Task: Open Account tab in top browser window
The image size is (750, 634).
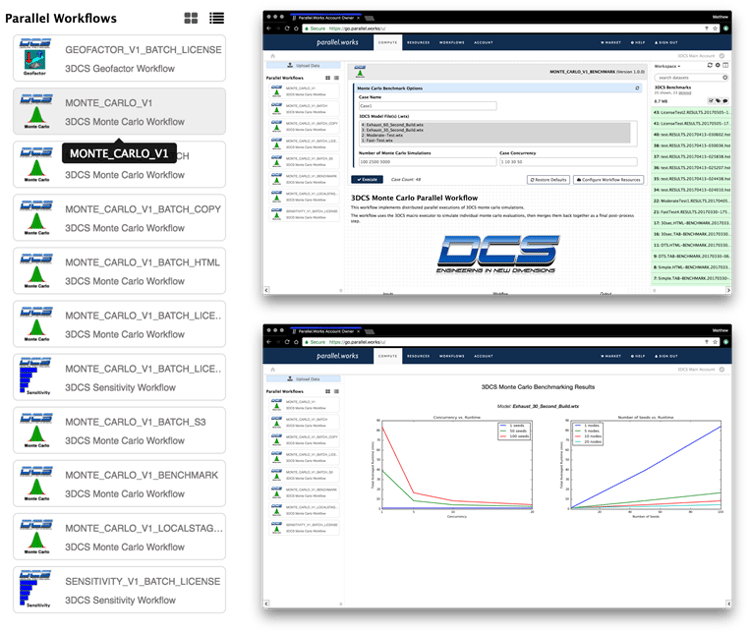Action: pos(483,43)
